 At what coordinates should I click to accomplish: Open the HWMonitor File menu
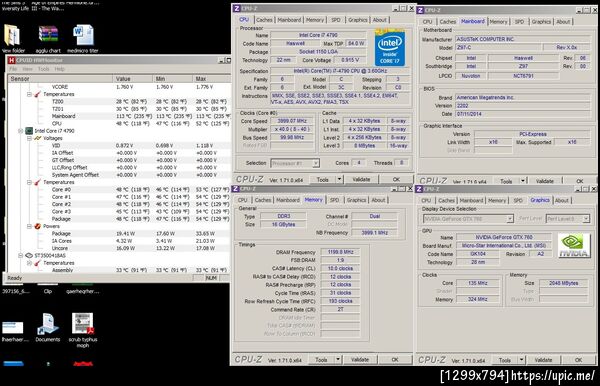click(x=13, y=69)
